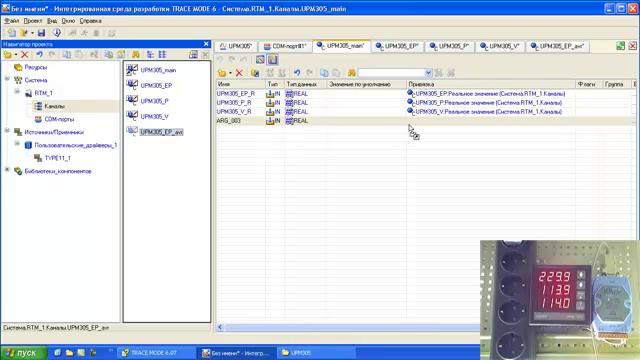The image size is (640, 360).
Task: Click horizontal scrollbar left arrow under table
Action: tap(220, 327)
